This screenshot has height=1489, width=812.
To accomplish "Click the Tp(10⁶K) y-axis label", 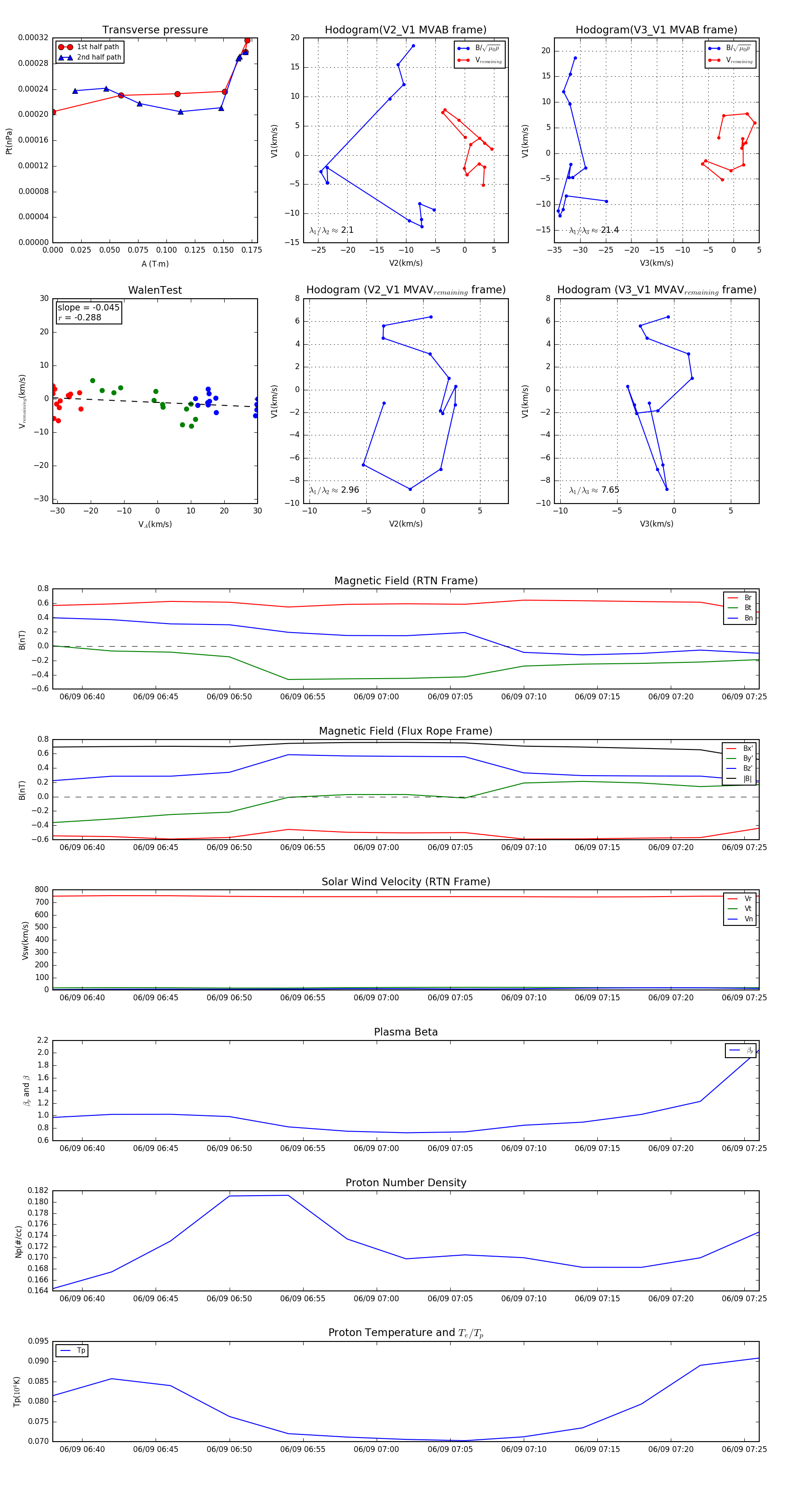I will click(x=17, y=1392).
